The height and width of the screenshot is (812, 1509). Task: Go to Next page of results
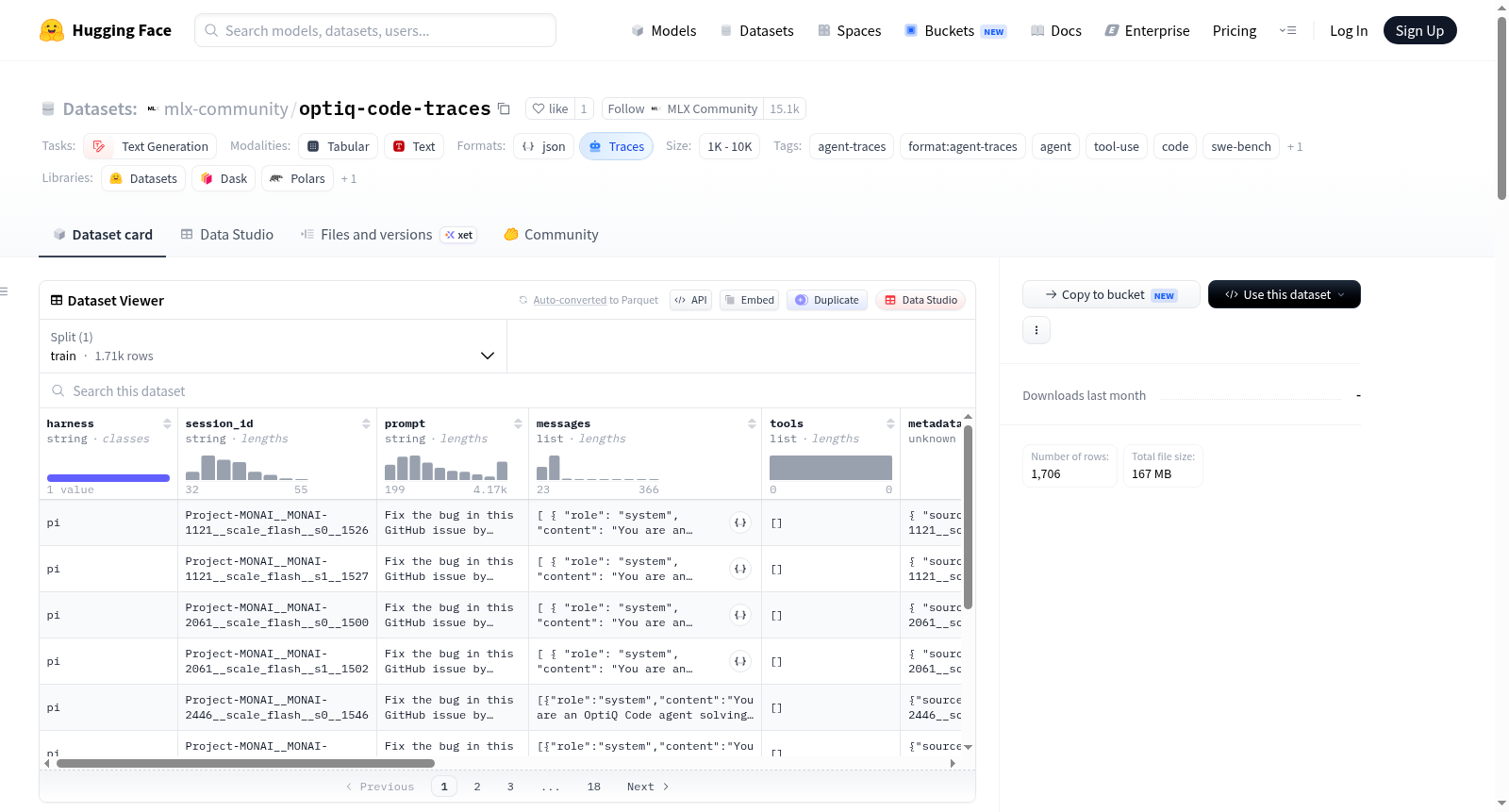[648, 787]
